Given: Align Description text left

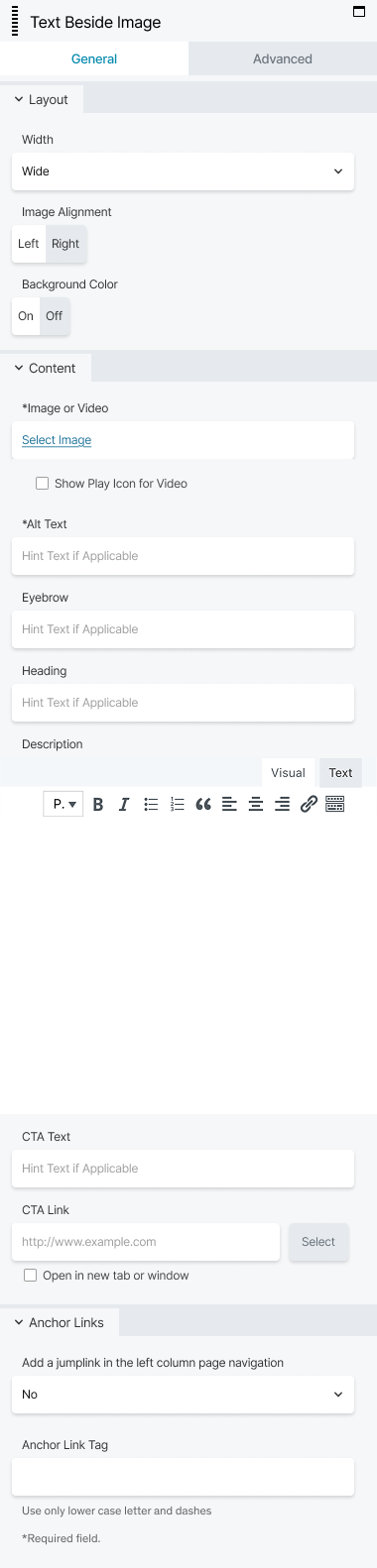Looking at the screenshot, I should coord(229,805).
